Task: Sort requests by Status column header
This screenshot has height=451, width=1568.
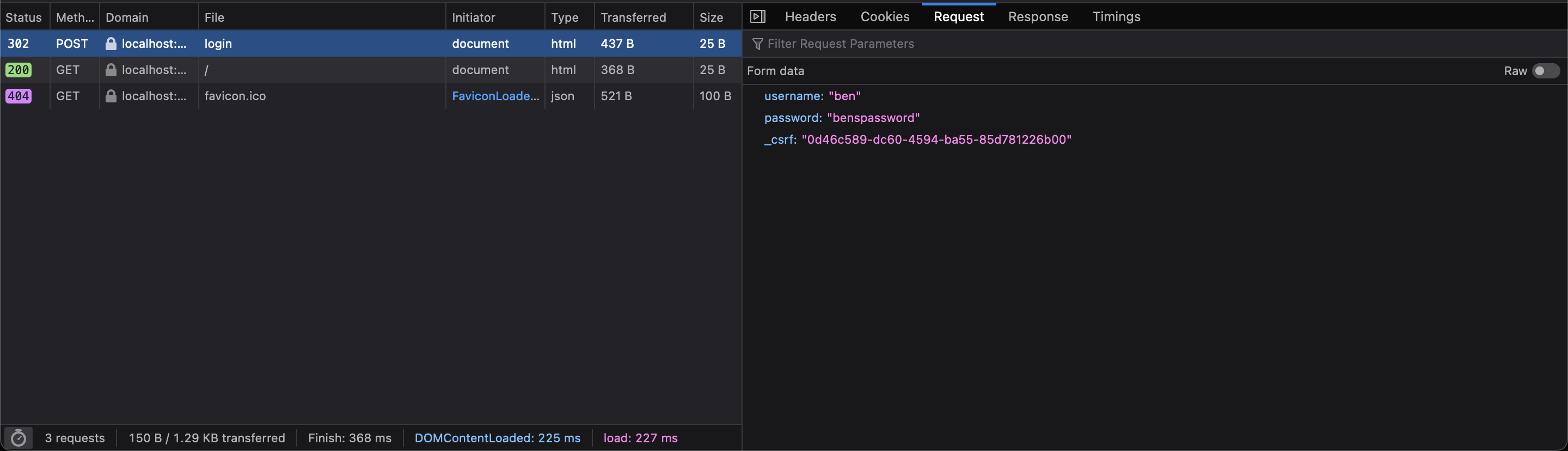Action: [24, 17]
